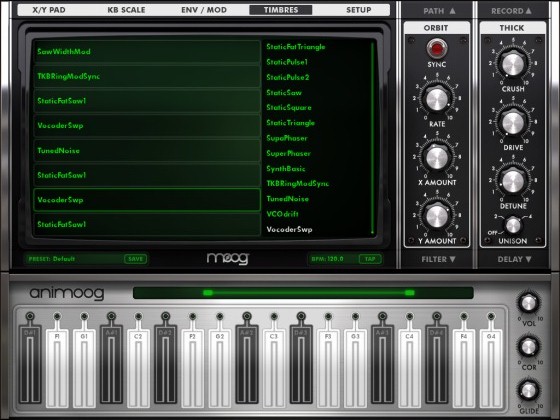Open the KB SCALE tab
560x420 pixels.
[x=126, y=10]
